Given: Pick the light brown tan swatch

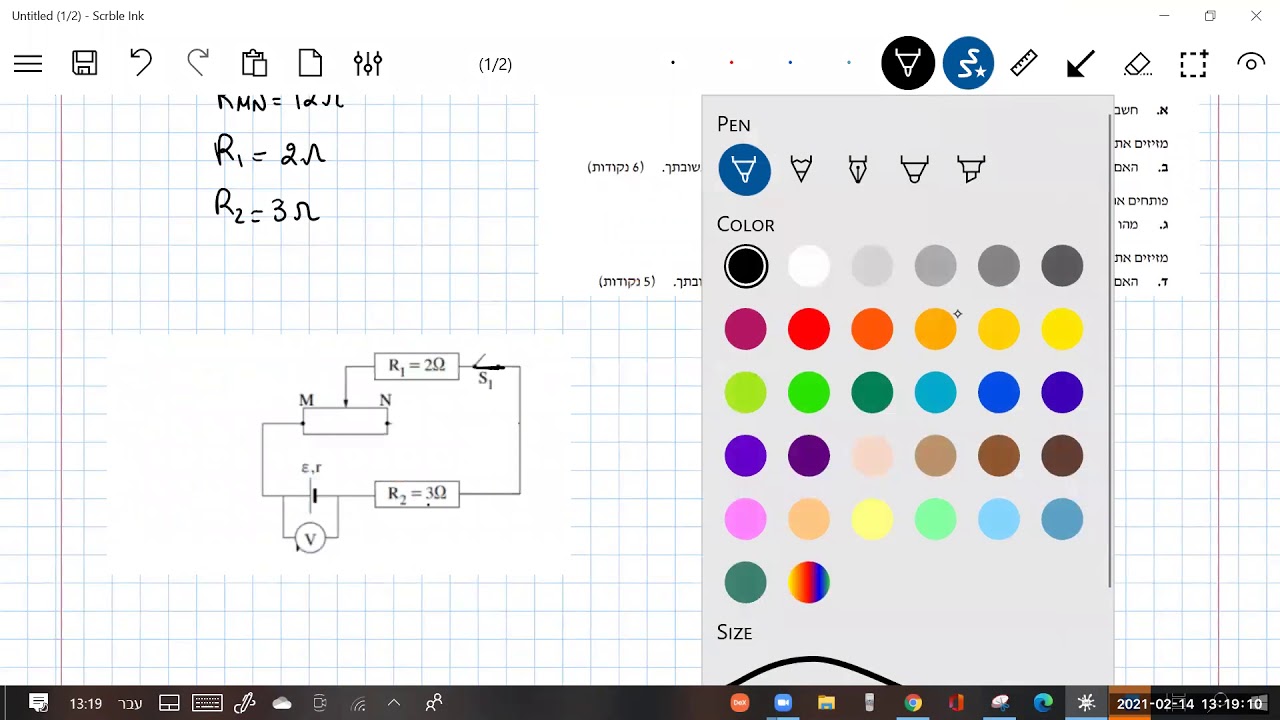Looking at the screenshot, I should point(935,456).
